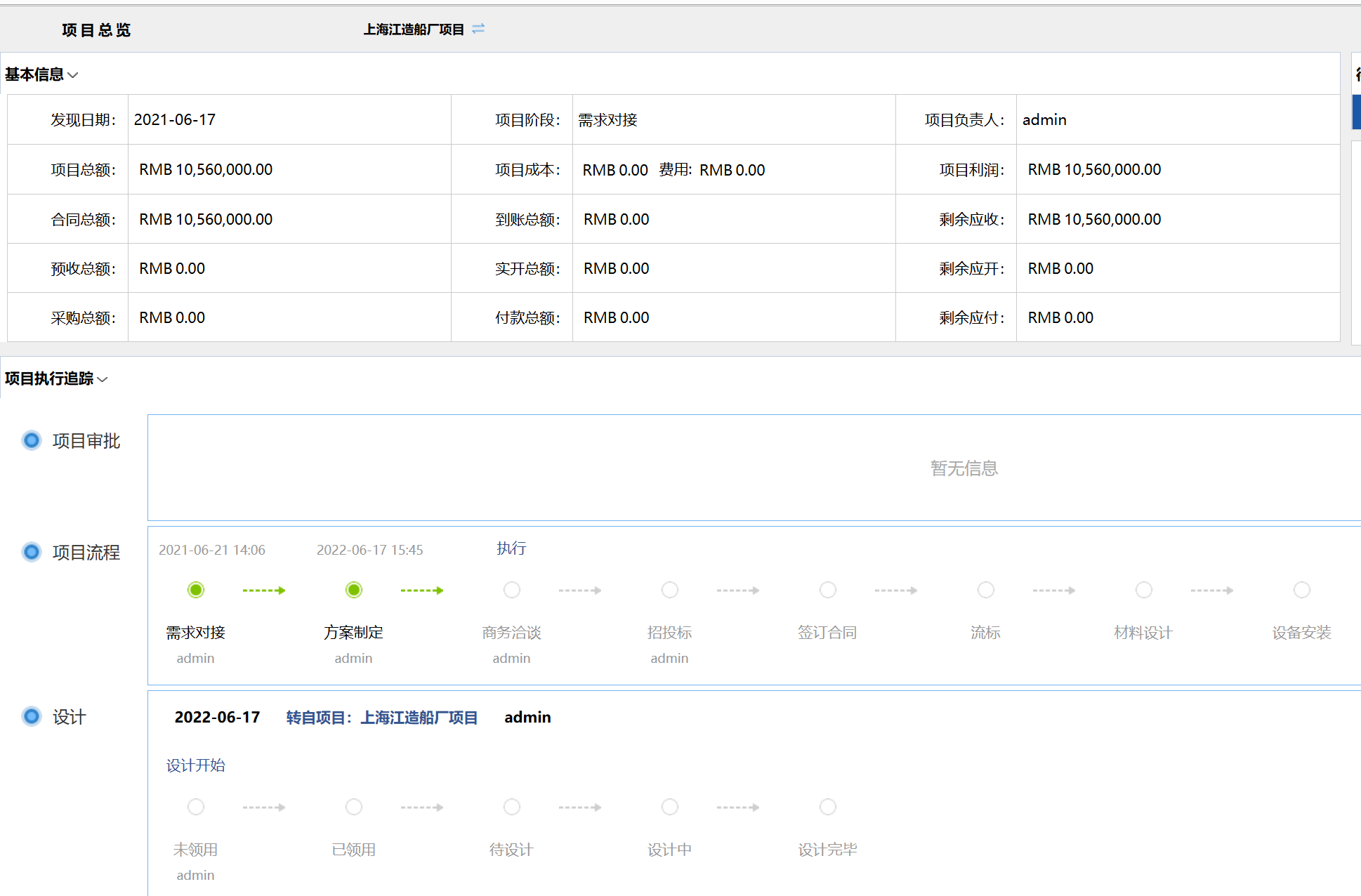Click the 材料设计 step circle
Image resolution: width=1361 pixels, height=896 pixels.
(1144, 590)
